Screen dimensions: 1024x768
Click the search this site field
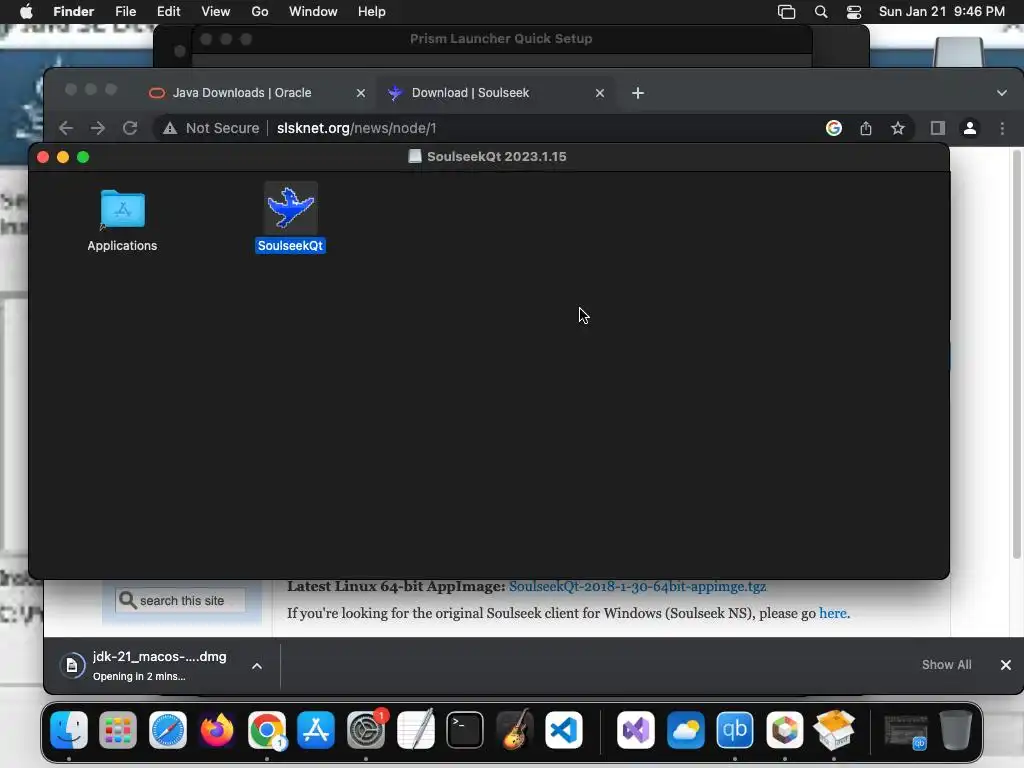tap(181, 600)
